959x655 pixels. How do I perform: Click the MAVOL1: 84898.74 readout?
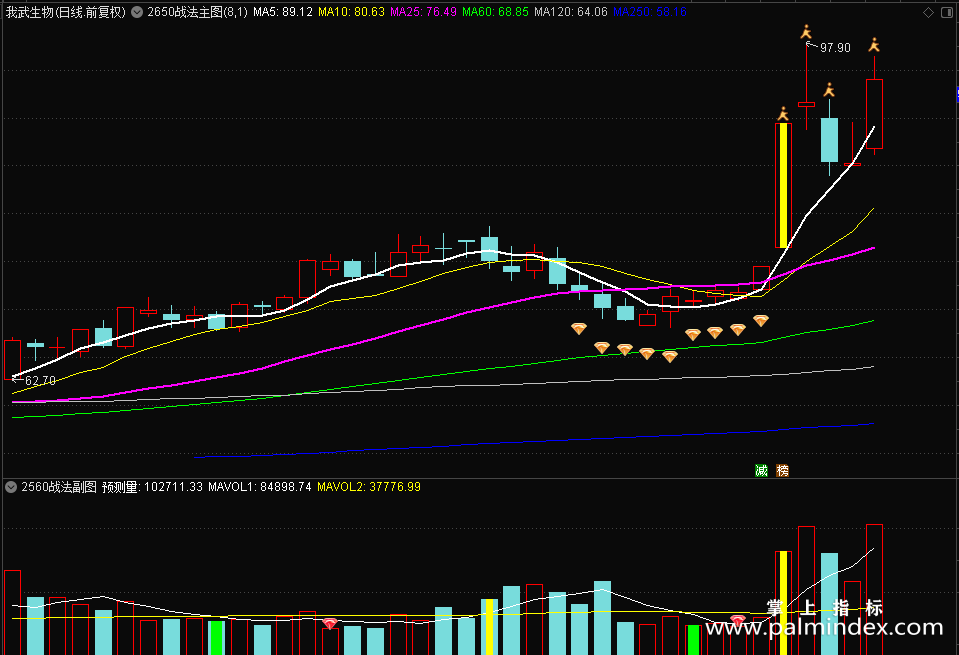pos(259,487)
